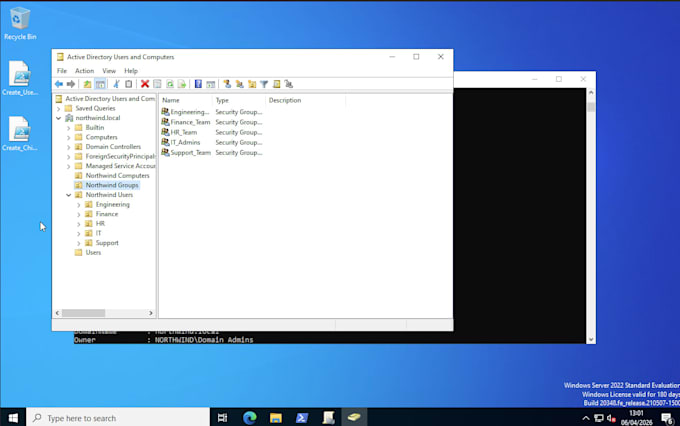Click the tree pane horizontal scrollbar thumb
Screen dimensions: 680x426
pyautogui.click(x=83, y=313)
